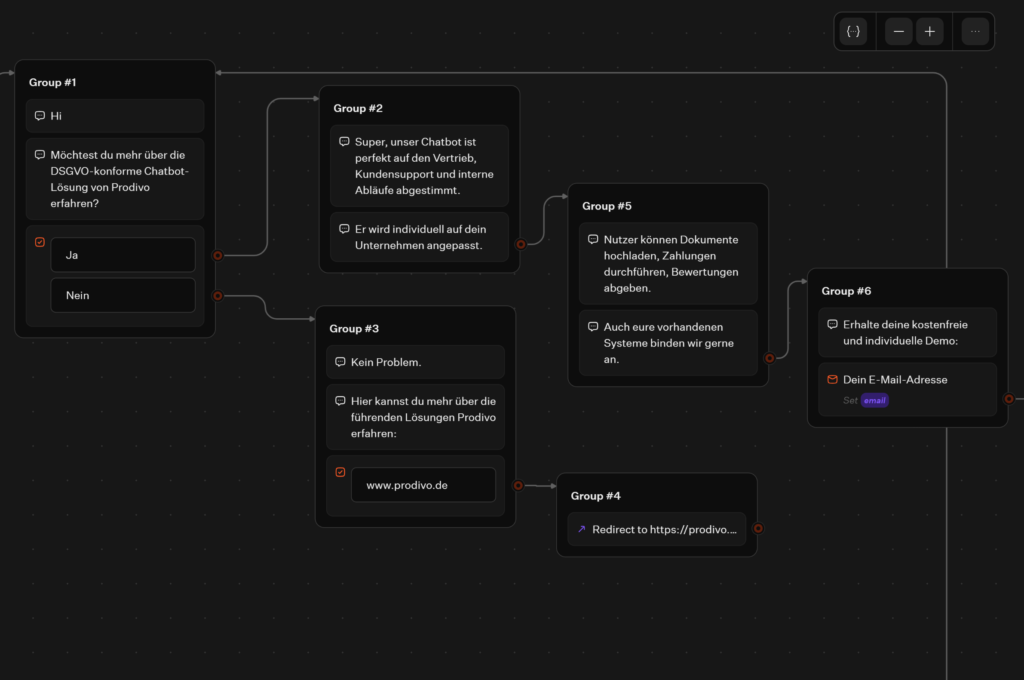Screen dimensions: 1024x680
Task: Click the email envelope icon in Group #6
Action: (832, 380)
